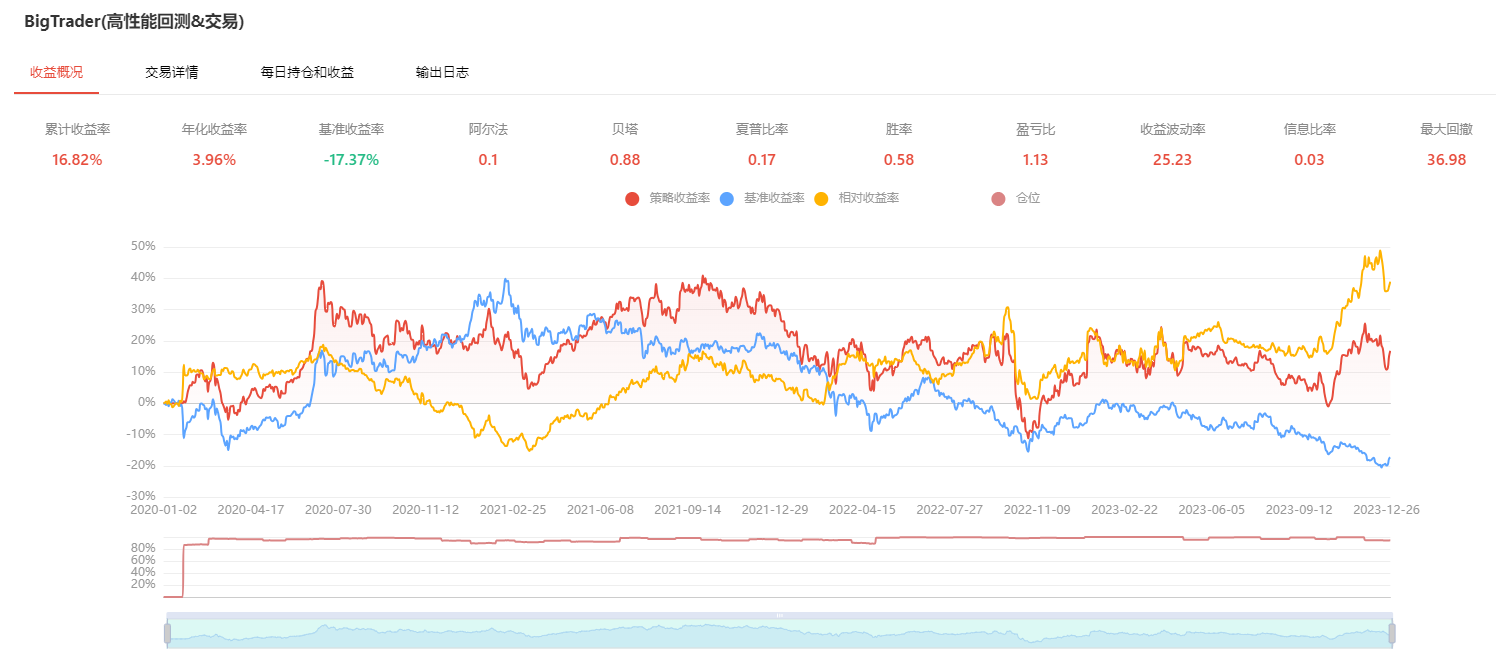Click the 收益波动率 metric label

(1172, 130)
